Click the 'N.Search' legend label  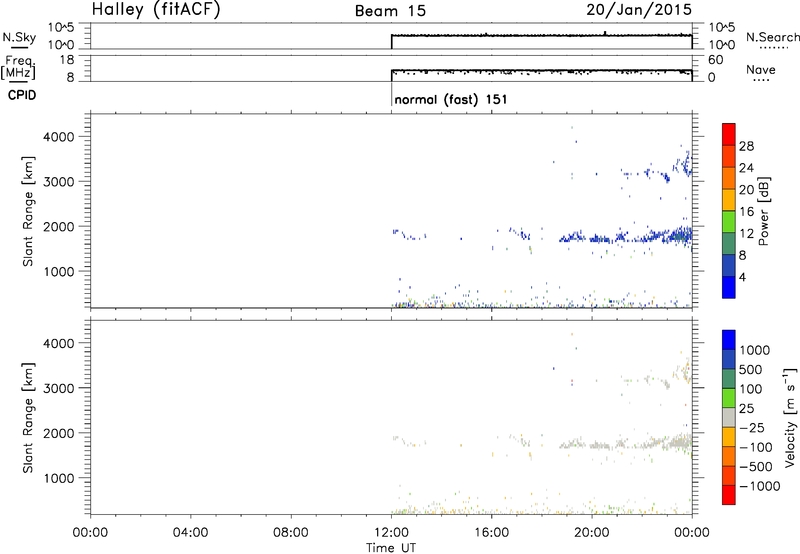(x=772, y=37)
